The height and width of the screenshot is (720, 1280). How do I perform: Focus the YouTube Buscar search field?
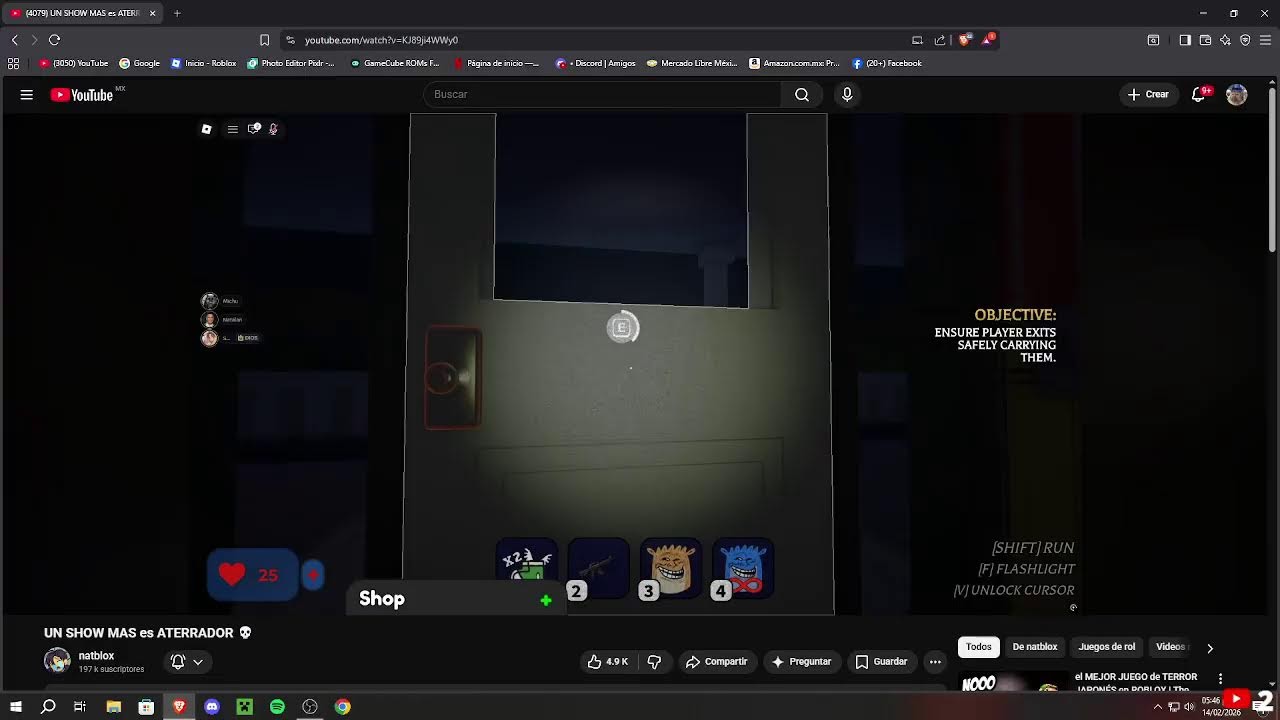click(x=602, y=94)
